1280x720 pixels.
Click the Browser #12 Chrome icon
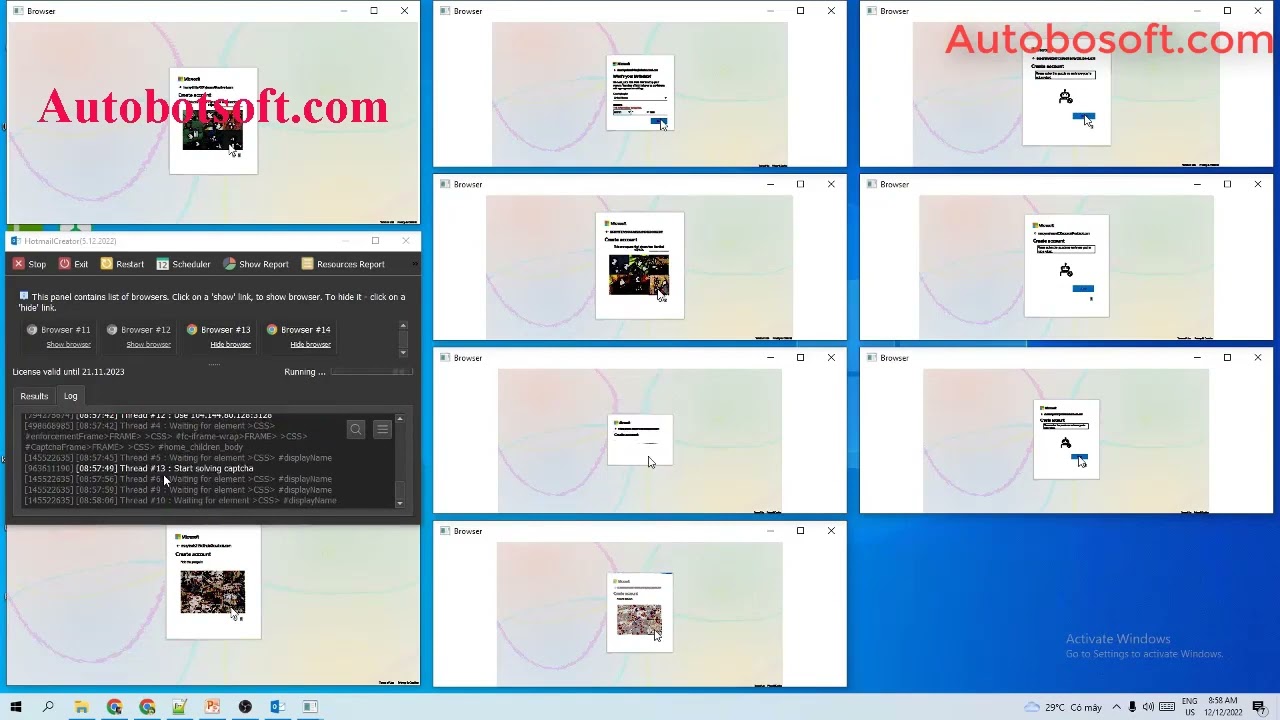[112, 330]
